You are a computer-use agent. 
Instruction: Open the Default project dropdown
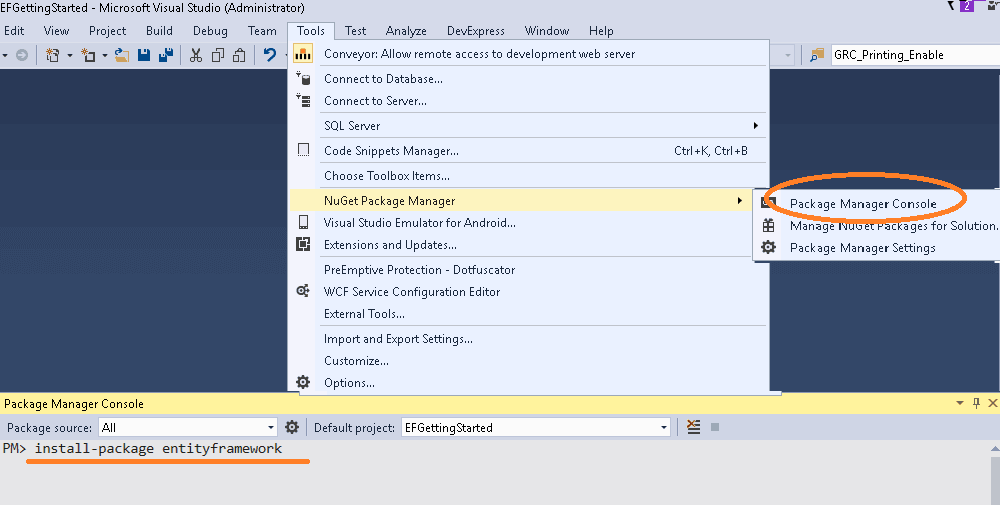[x=664, y=427]
